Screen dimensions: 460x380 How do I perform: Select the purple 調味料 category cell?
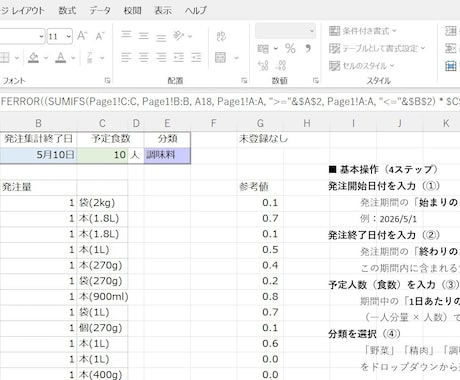point(167,155)
